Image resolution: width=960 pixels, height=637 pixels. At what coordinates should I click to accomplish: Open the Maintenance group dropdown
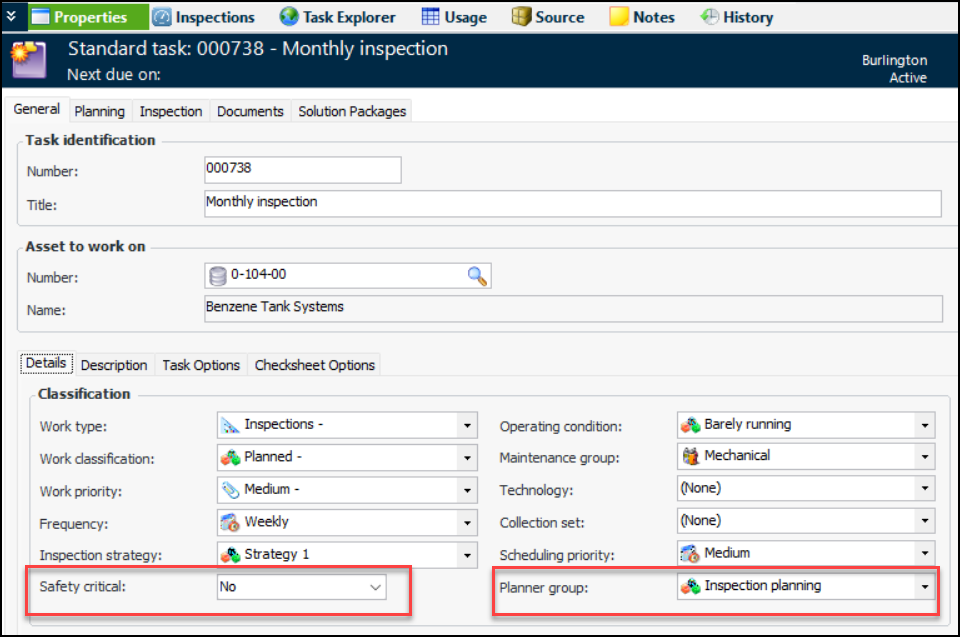[x=925, y=456]
